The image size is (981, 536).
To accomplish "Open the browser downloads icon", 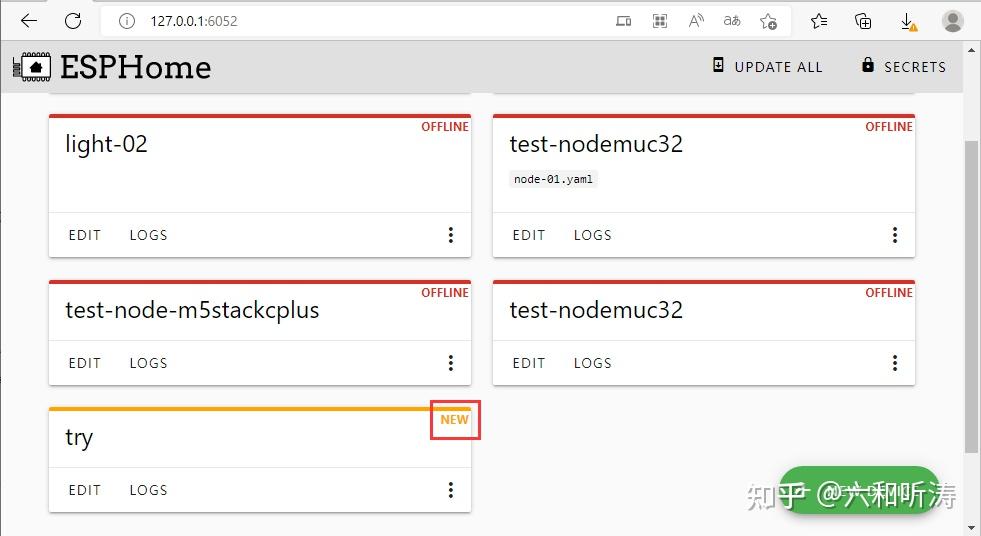I will 908,21.
